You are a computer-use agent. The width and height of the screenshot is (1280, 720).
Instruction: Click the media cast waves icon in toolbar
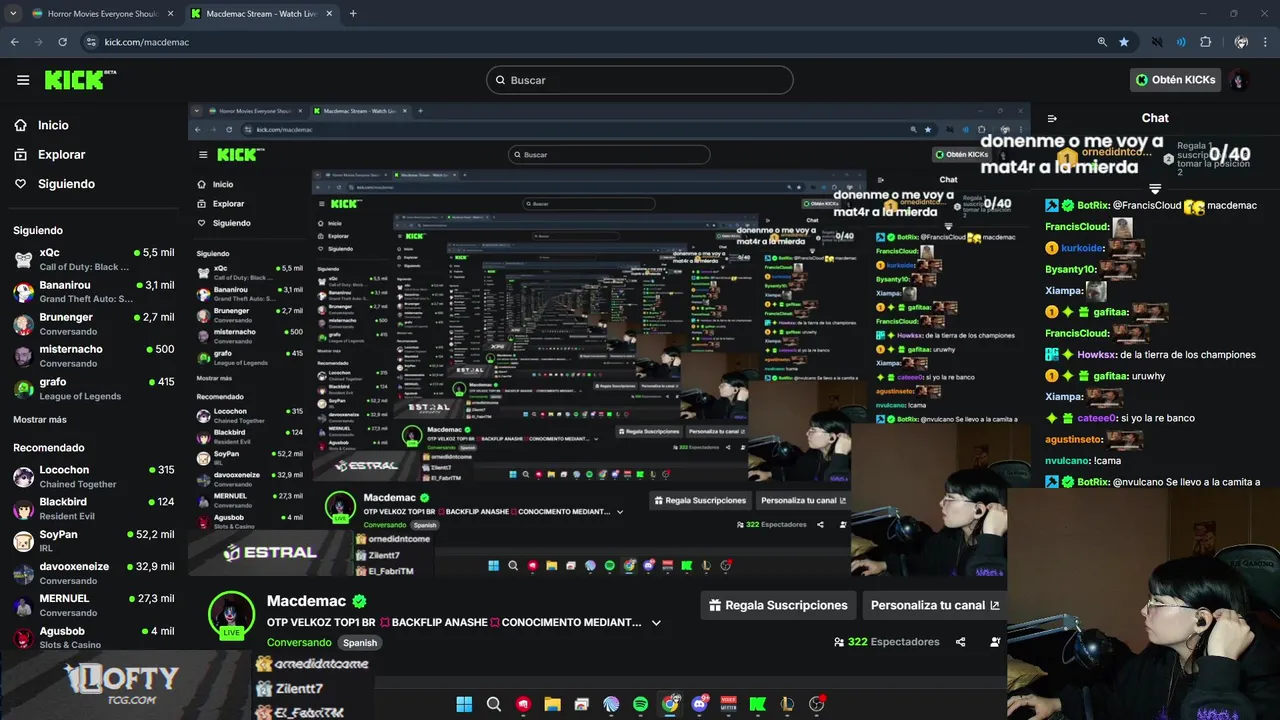click(x=1181, y=42)
